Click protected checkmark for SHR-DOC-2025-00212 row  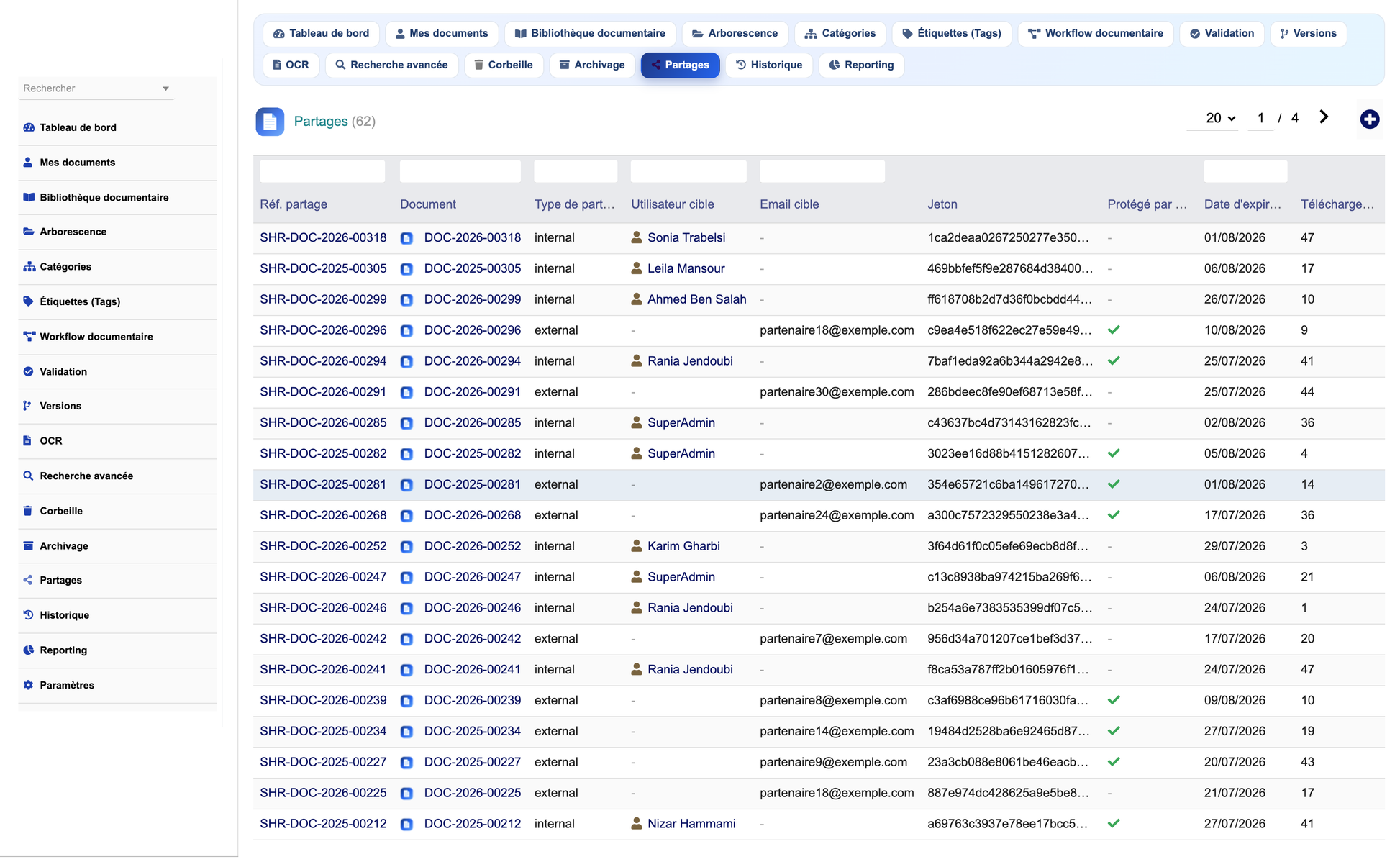tap(1114, 824)
